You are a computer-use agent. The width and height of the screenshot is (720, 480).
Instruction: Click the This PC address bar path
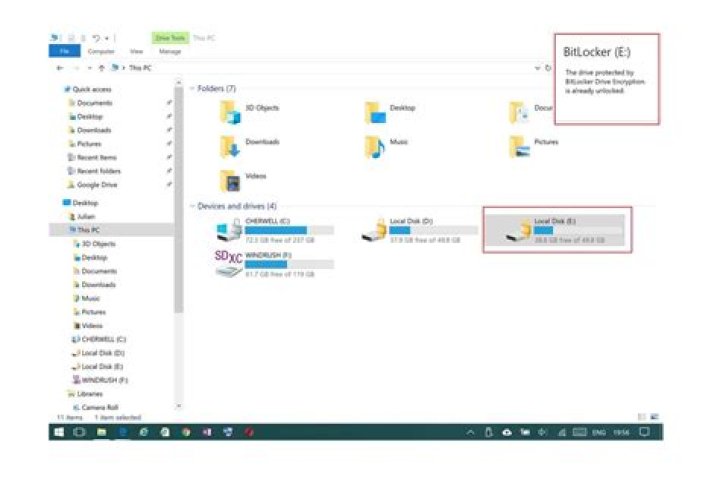click(140, 68)
